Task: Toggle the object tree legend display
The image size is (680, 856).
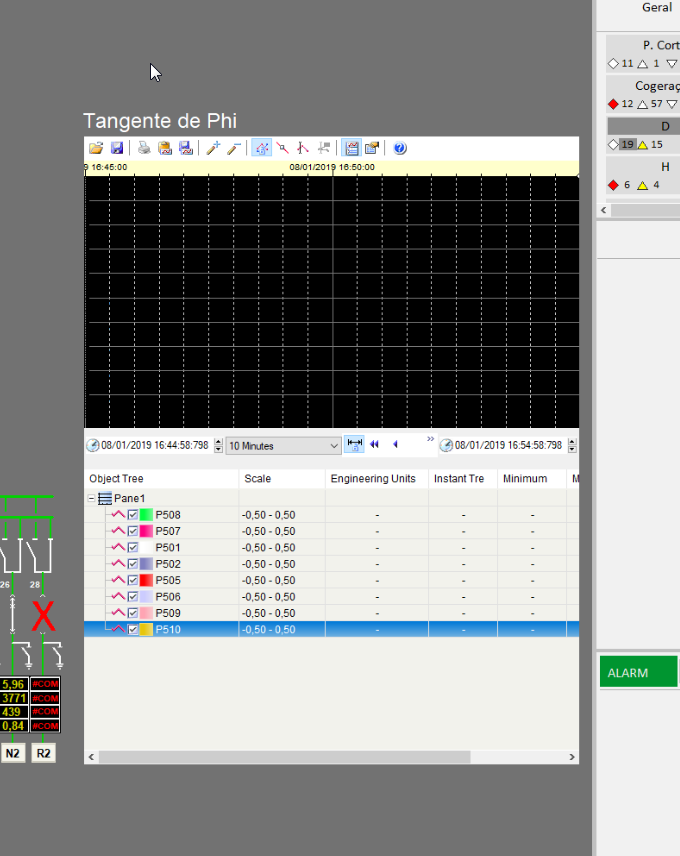Action: [x=352, y=148]
